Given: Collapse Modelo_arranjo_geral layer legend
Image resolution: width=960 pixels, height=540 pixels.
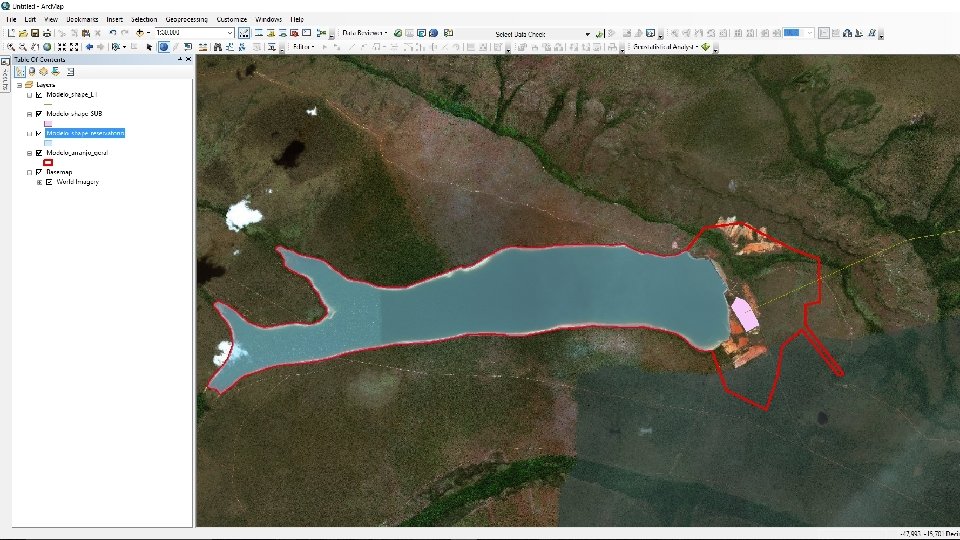Looking at the screenshot, I should point(29,153).
